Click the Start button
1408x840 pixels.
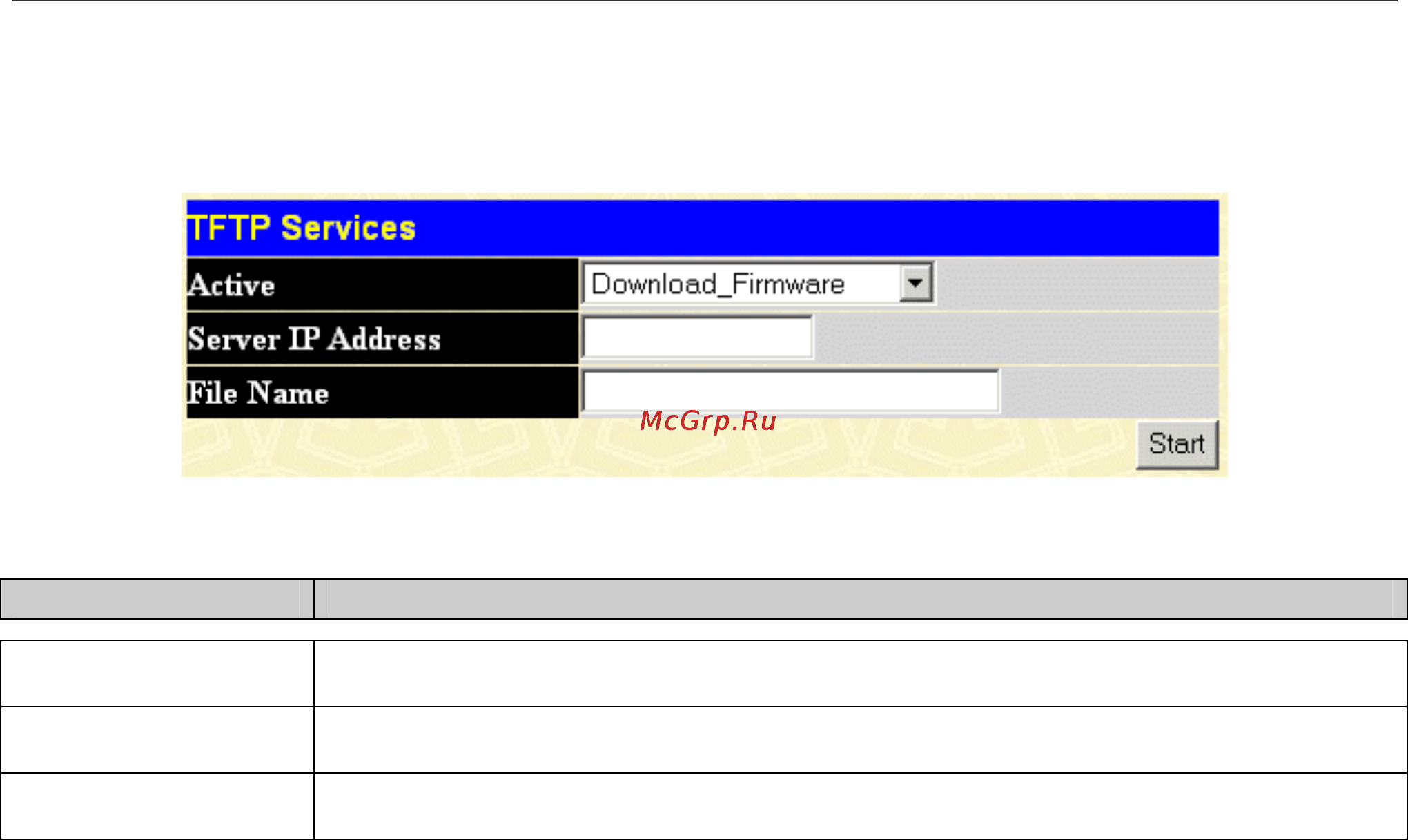tap(1177, 445)
